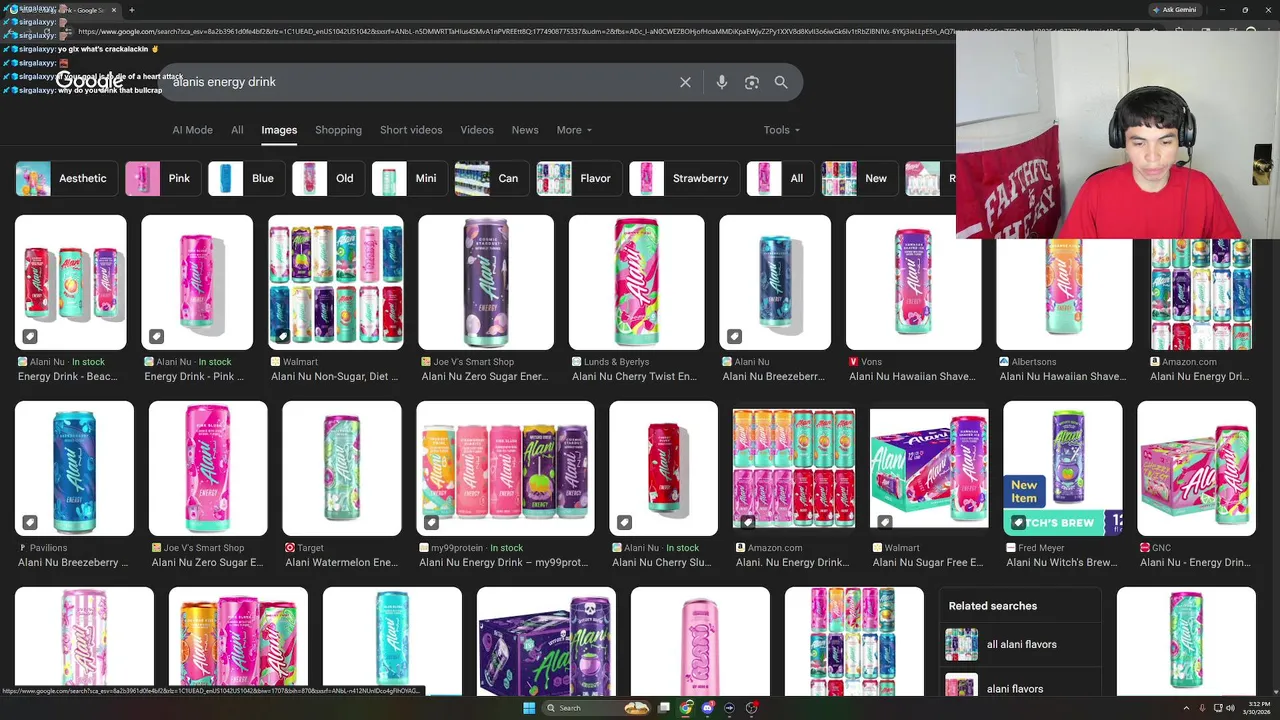Show hidden system tray icons chevron

[1187, 708]
